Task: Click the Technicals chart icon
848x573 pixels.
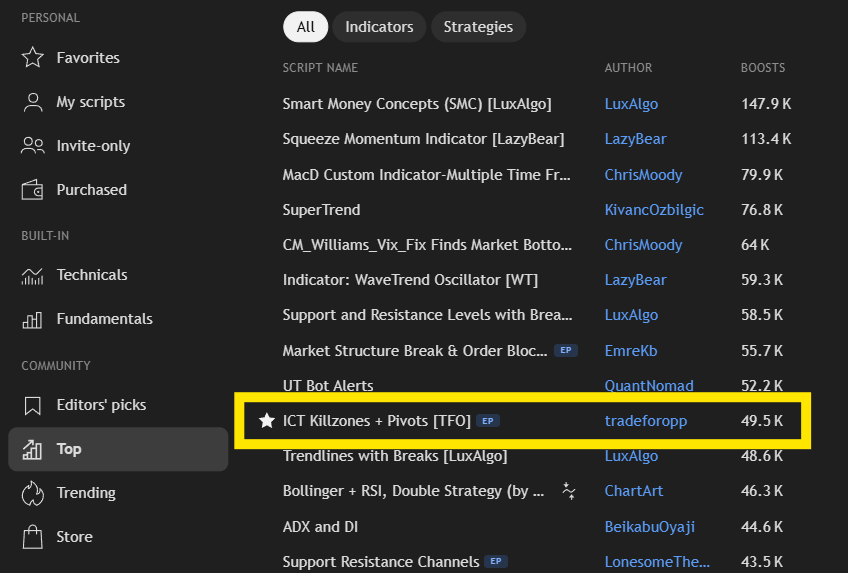Action: click(32, 275)
